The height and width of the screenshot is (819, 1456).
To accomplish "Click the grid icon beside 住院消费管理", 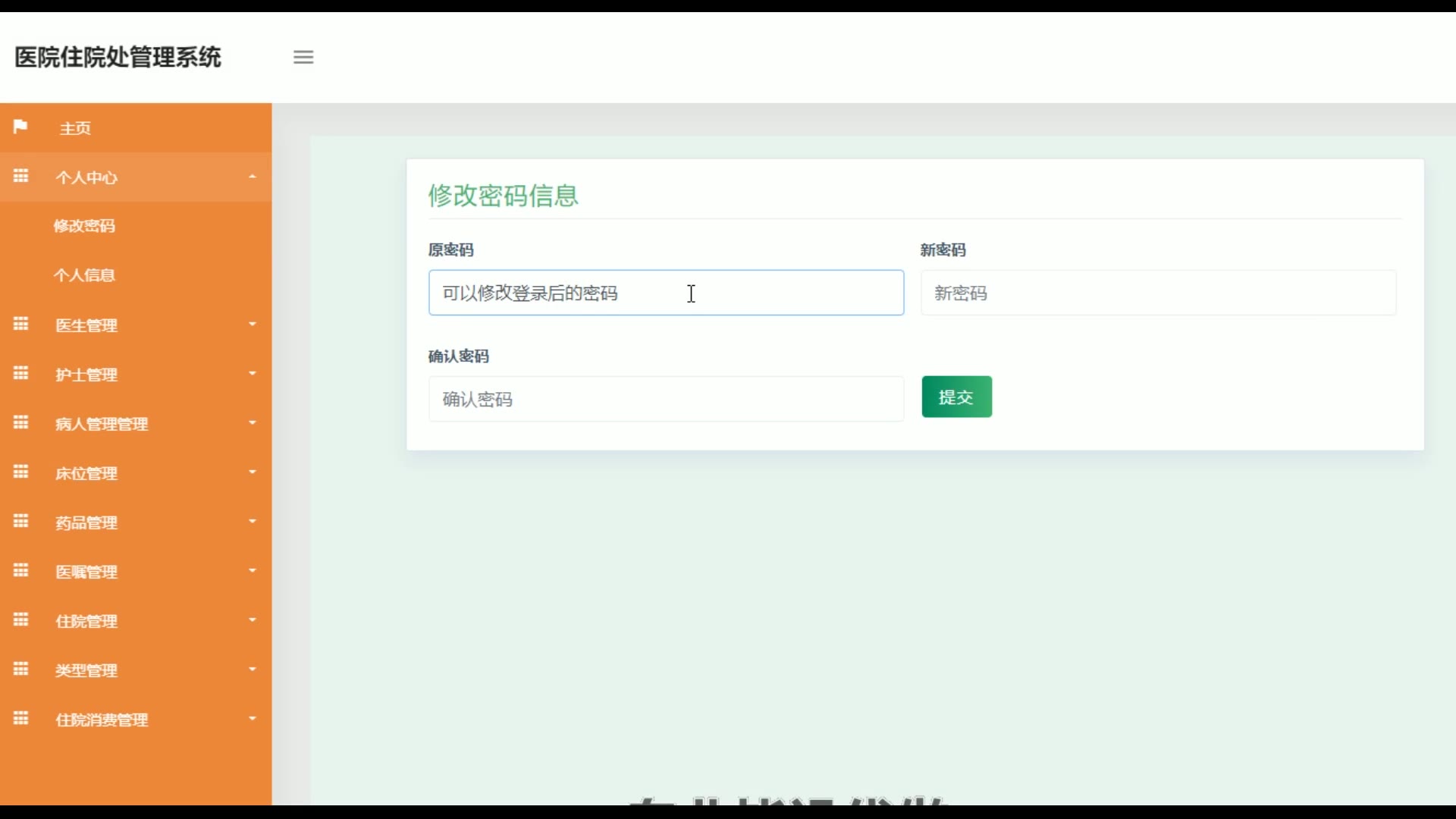I will pos(20,718).
